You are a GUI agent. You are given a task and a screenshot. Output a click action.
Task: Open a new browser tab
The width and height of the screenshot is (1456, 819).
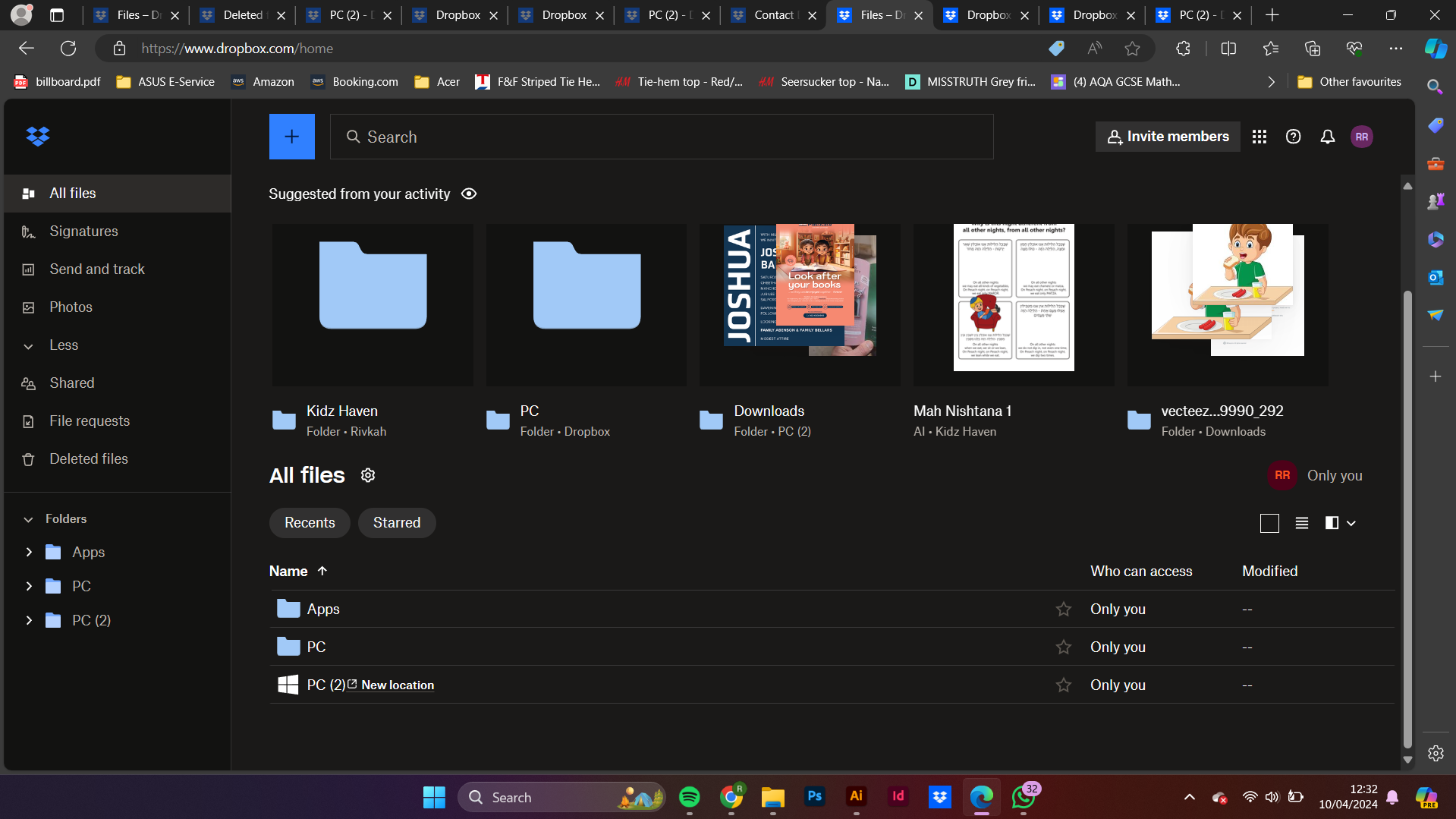tap(1272, 15)
